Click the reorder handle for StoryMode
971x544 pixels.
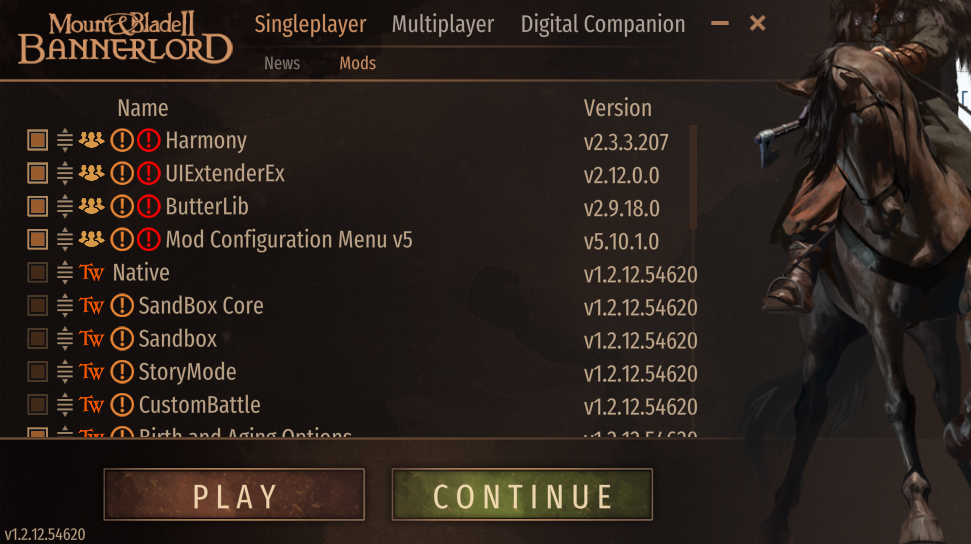click(x=64, y=372)
